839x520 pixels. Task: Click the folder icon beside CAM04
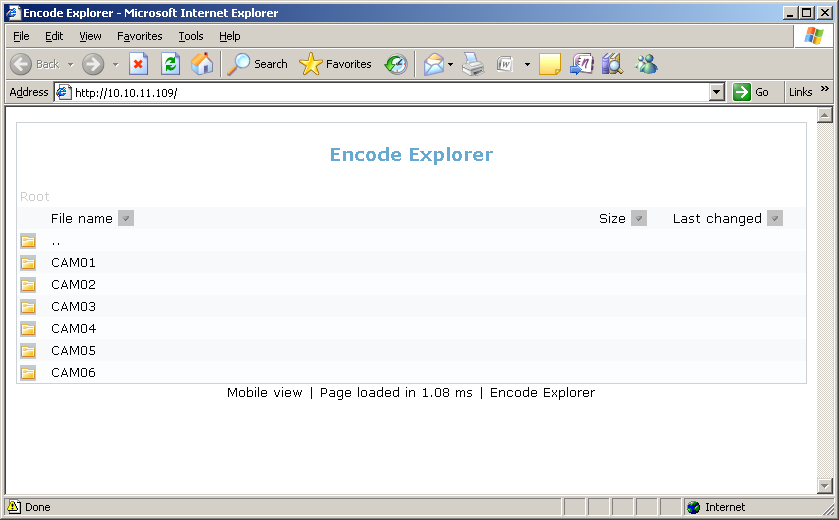(x=28, y=328)
